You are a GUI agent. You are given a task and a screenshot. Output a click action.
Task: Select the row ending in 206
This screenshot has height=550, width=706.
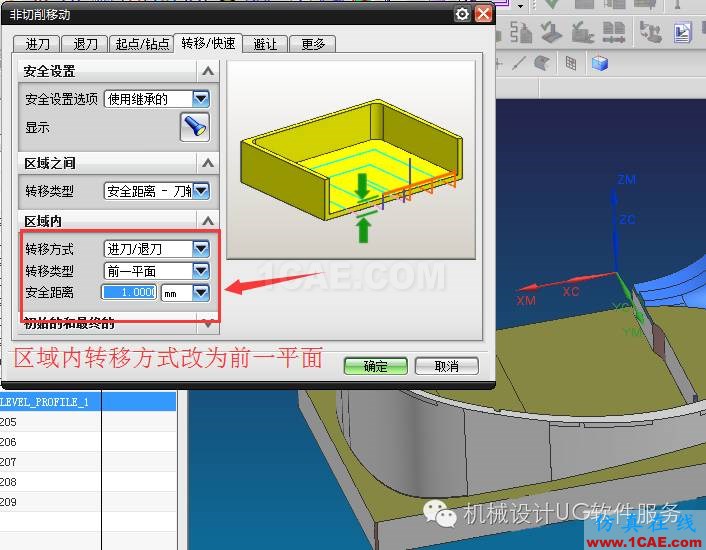click(88, 442)
